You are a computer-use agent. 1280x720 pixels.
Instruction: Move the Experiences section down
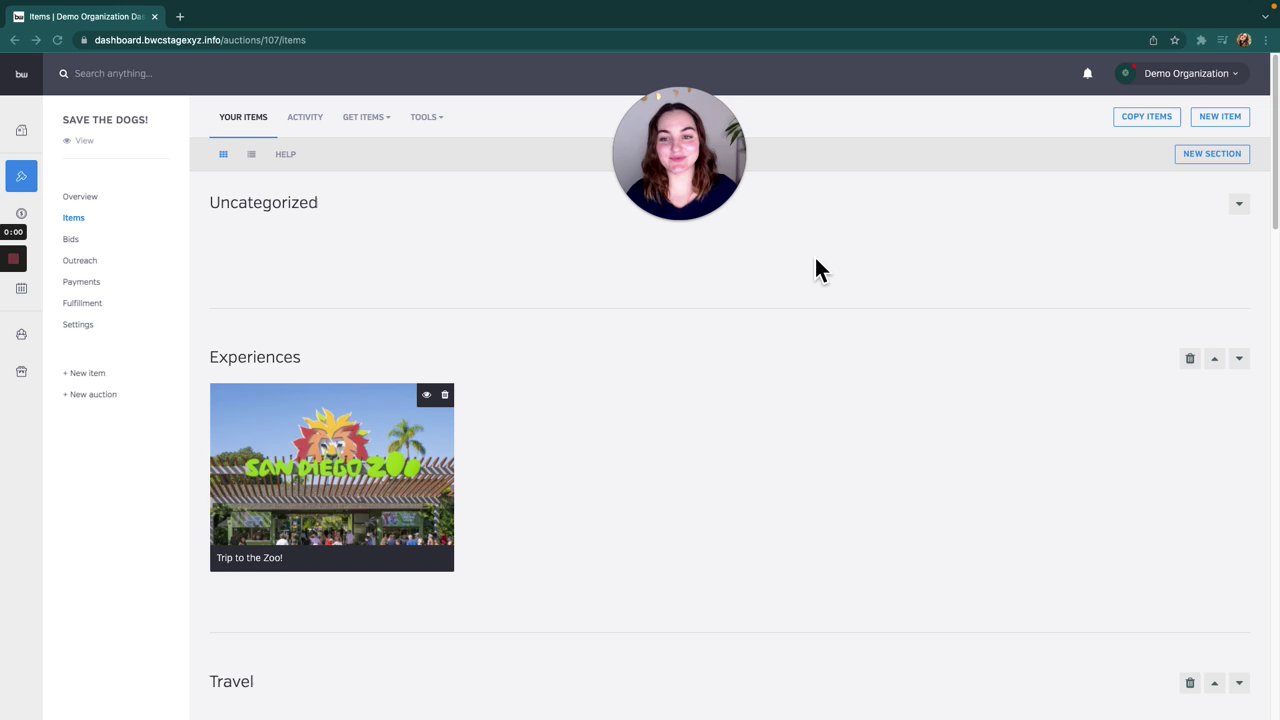(1239, 358)
